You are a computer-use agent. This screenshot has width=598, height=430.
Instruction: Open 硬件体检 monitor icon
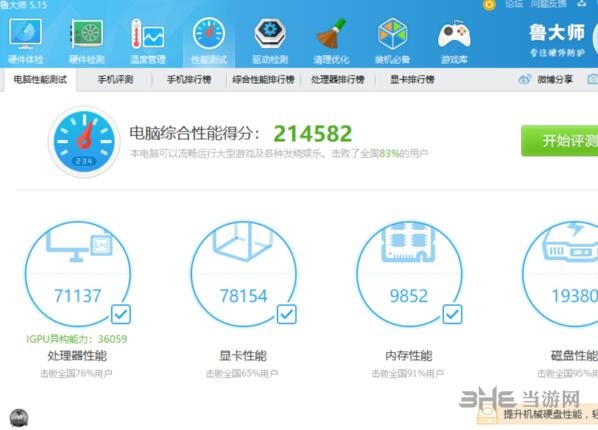coord(26,34)
